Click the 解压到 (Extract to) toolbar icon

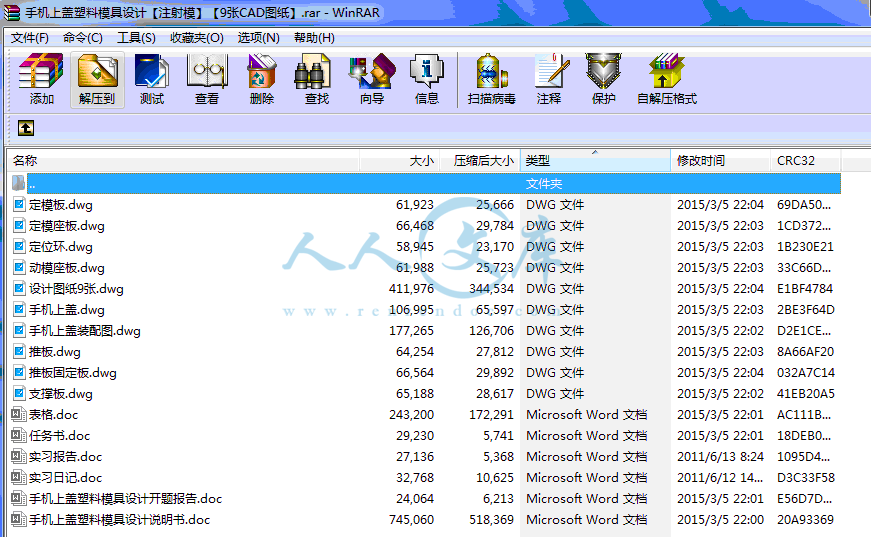(97, 71)
